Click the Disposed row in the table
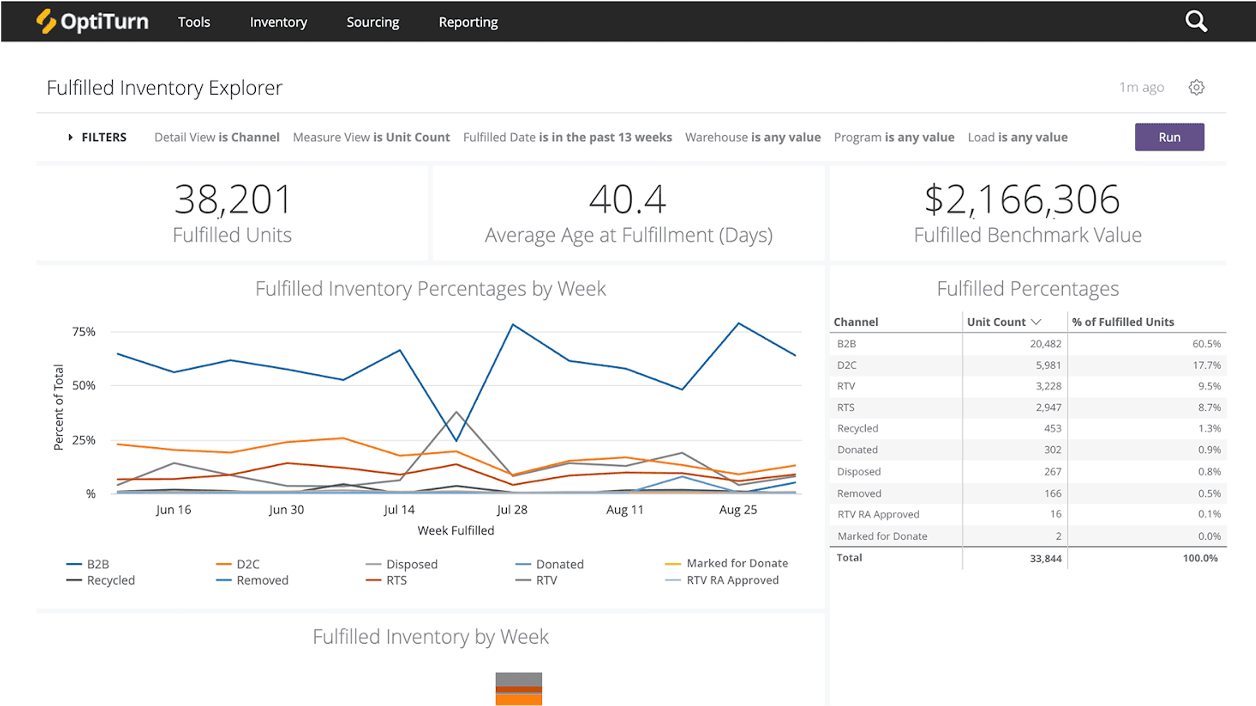Image resolution: width=1256 pixels, height=706 pixels. coord(1028,472)
